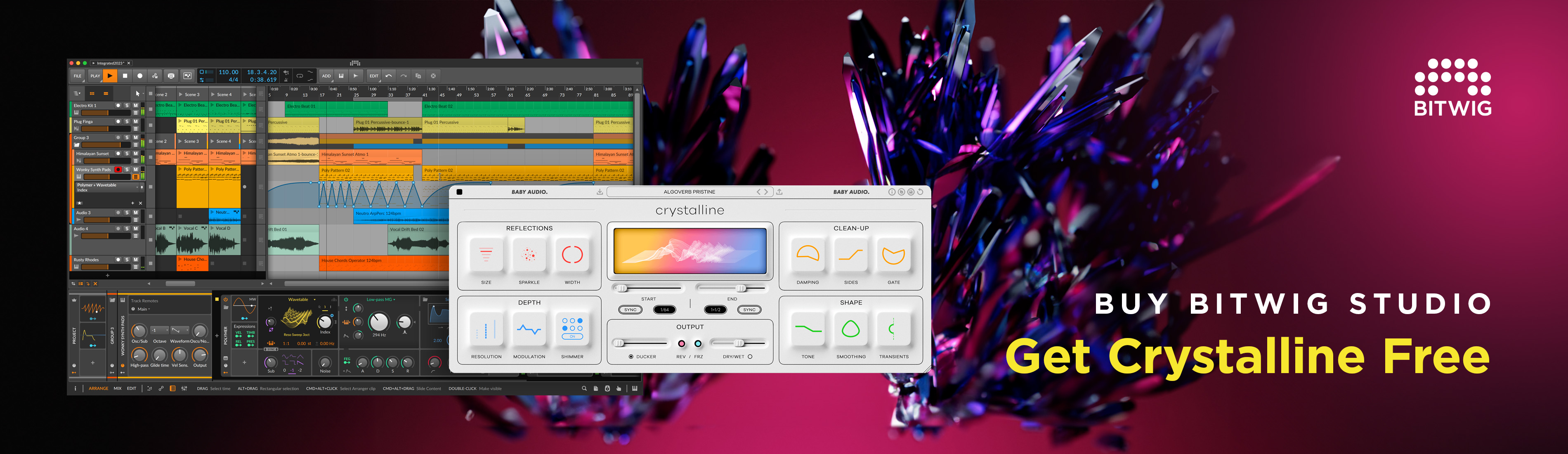
Task: Toggle the Polymer device power button
Action: [225, 299]
